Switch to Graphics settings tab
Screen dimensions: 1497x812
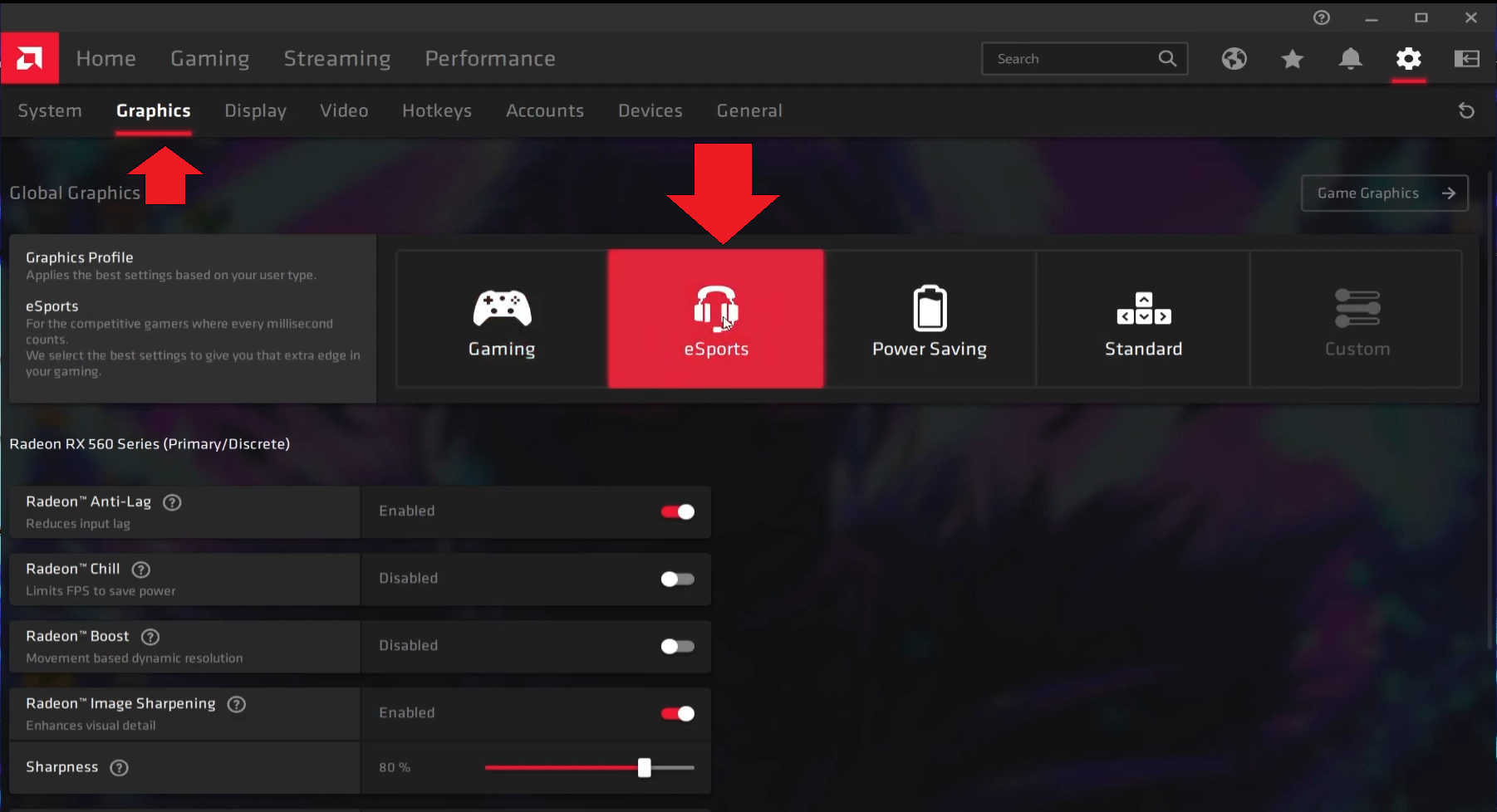pos(154,110)
